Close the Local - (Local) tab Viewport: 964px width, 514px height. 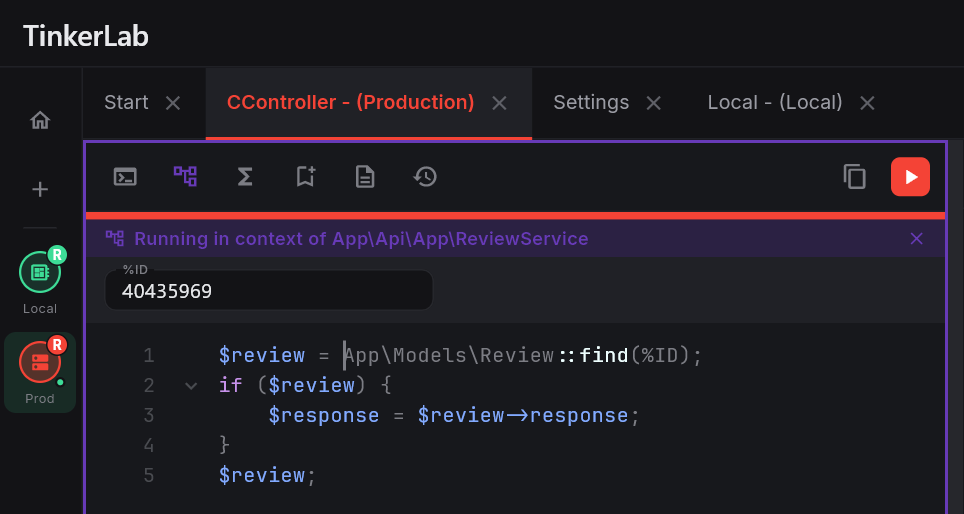click(867, 103)
